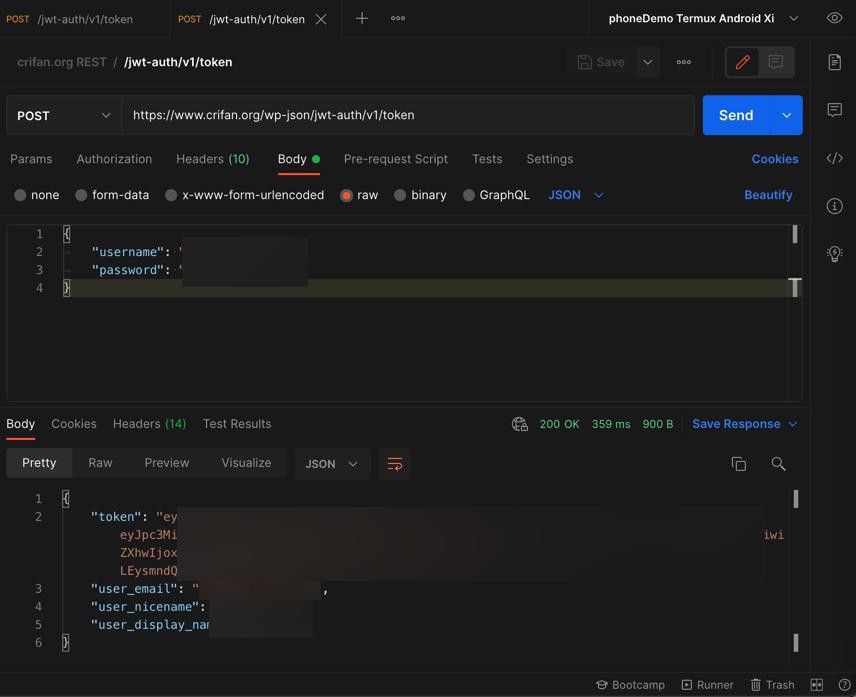Open the phoneDemo Termux environment dropdown
The height and width of the screenshot is (697, 856).
(704, 19)
